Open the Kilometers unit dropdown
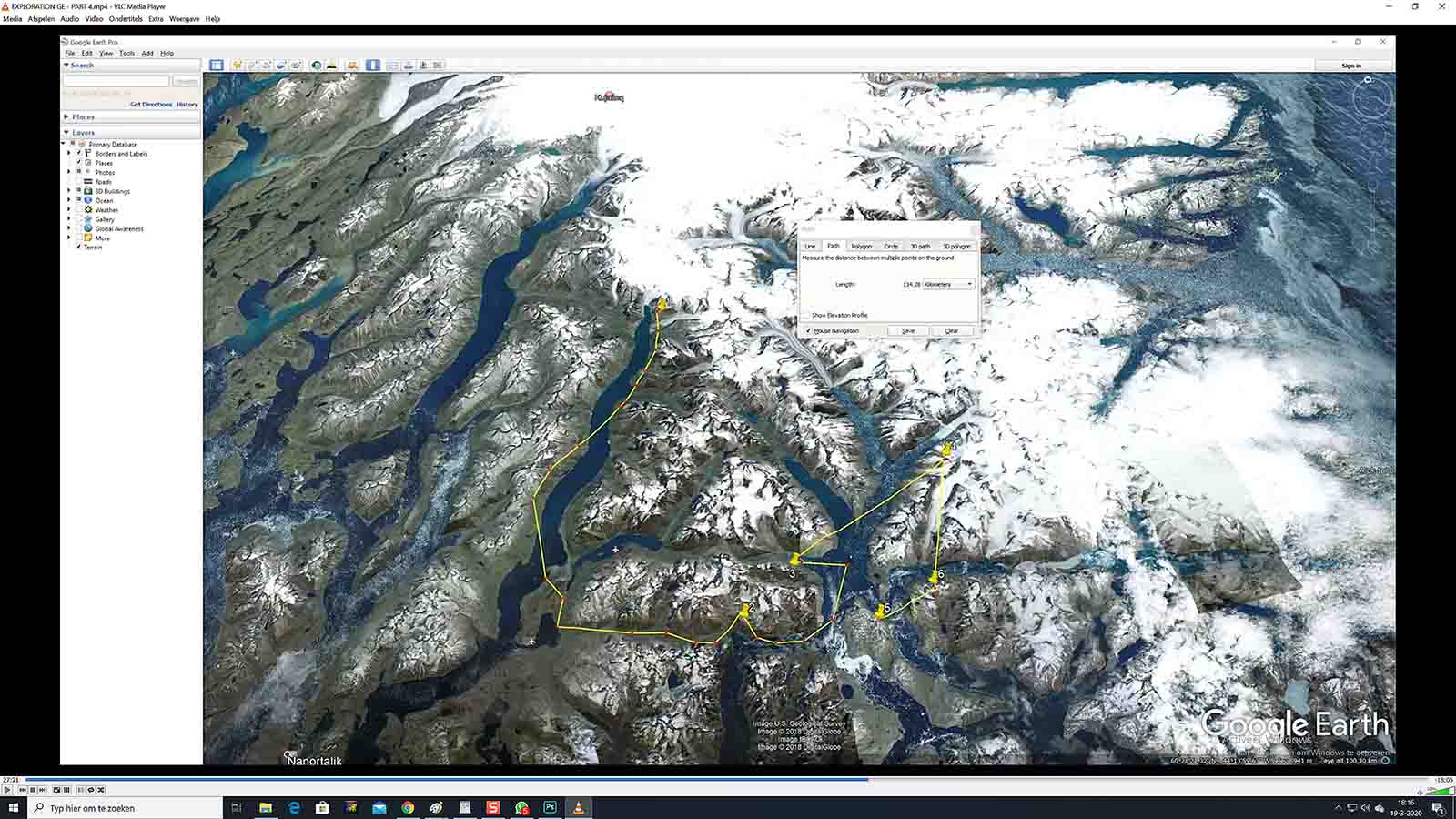Image resolution: width=1456 pixels, height=819 pixels. (949, 284)
